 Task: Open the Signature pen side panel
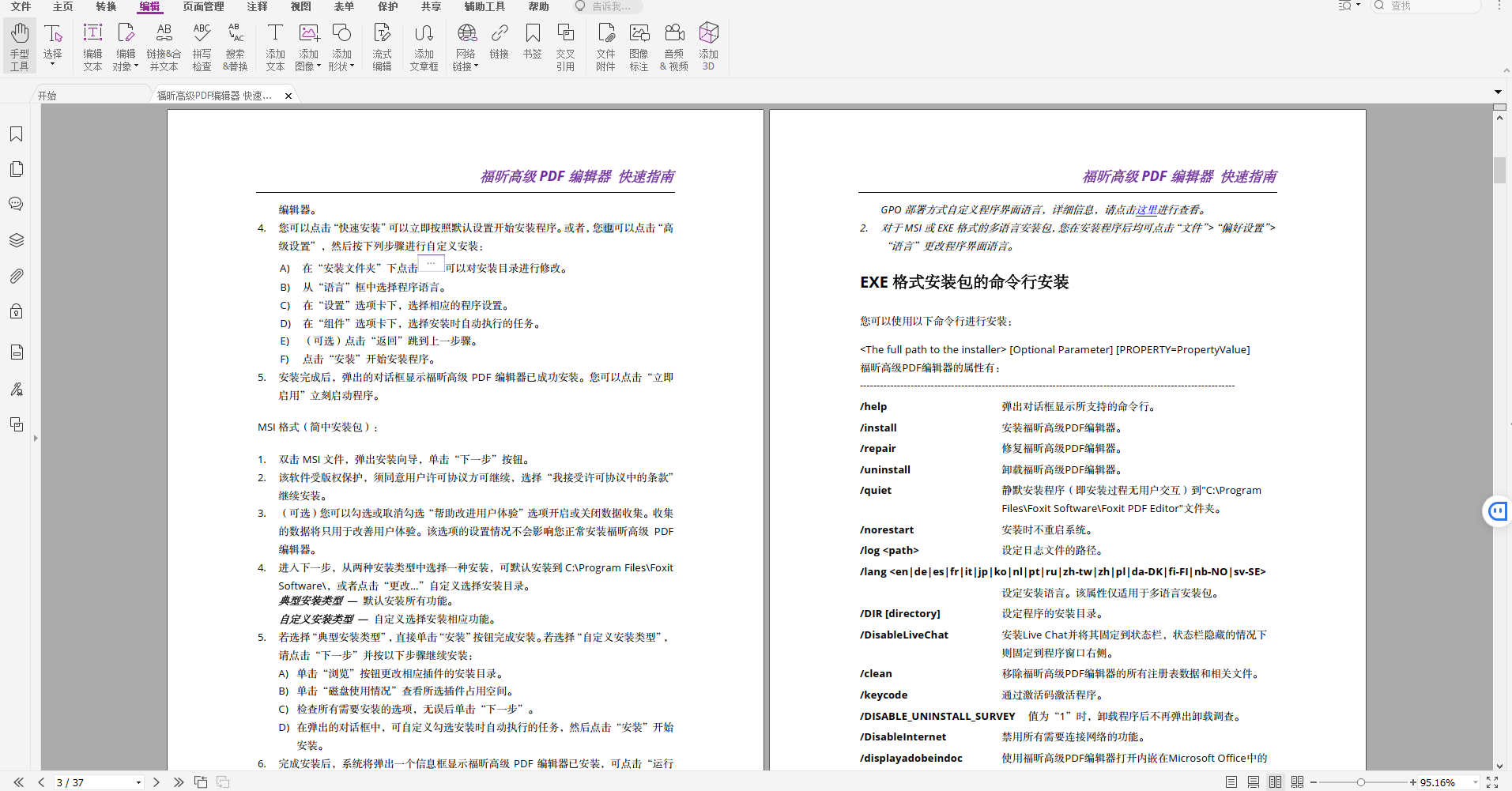[16, 389]
